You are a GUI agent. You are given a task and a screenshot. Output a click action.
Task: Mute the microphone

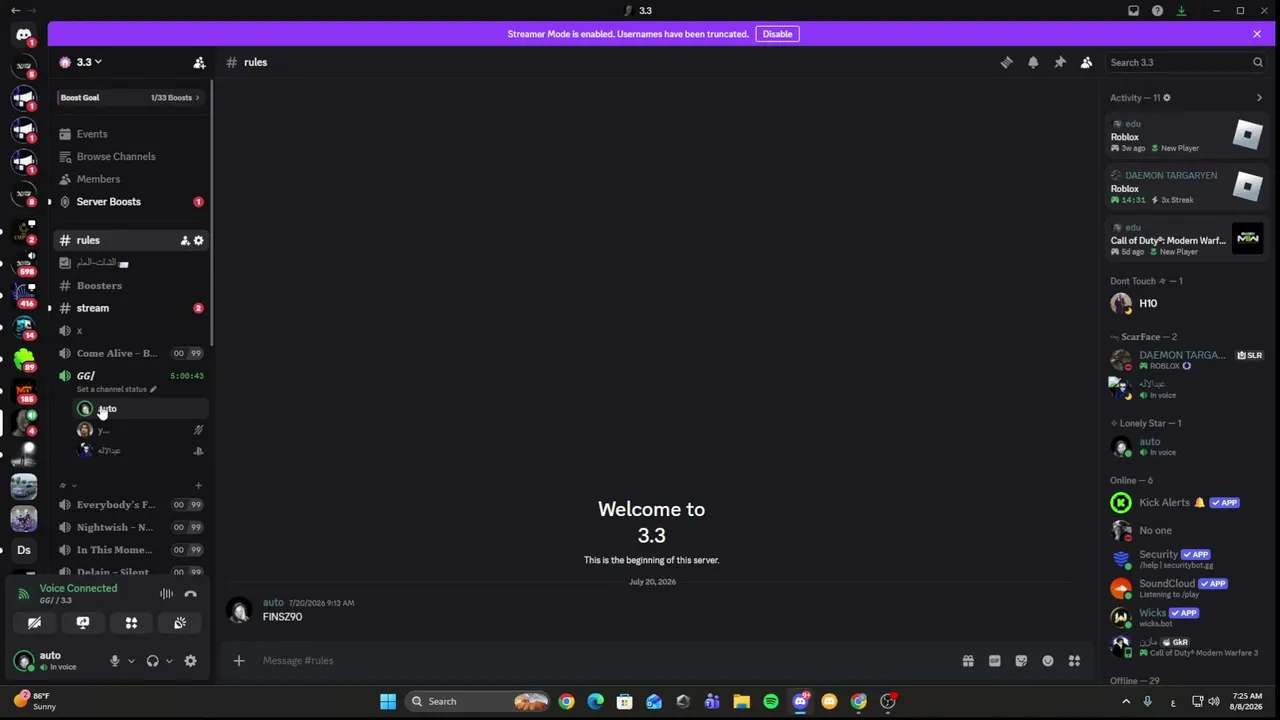point(114,661)
